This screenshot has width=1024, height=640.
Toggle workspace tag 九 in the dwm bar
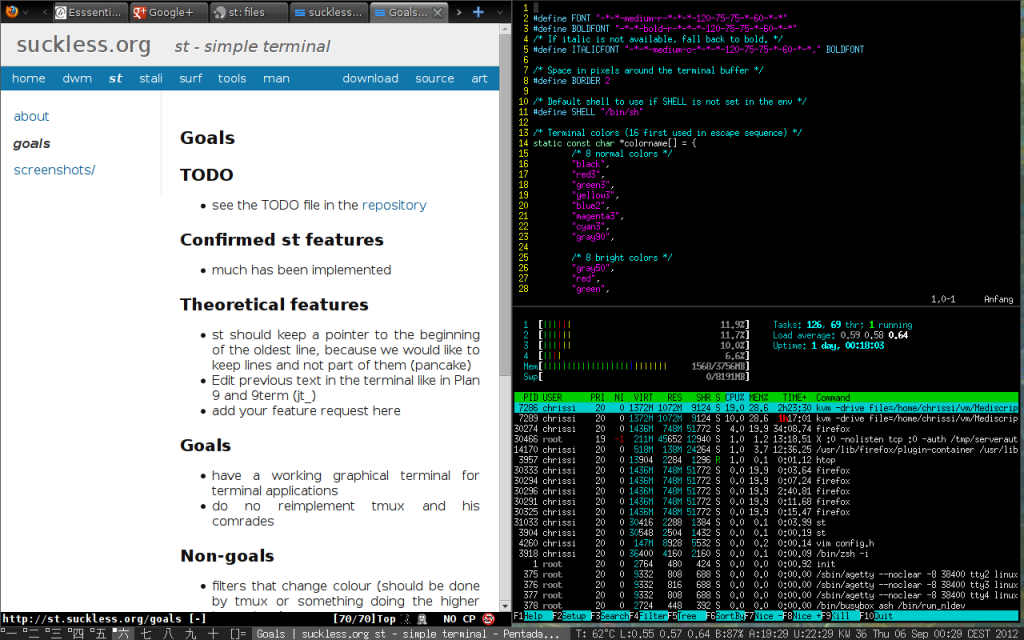(x=188, y=632)
